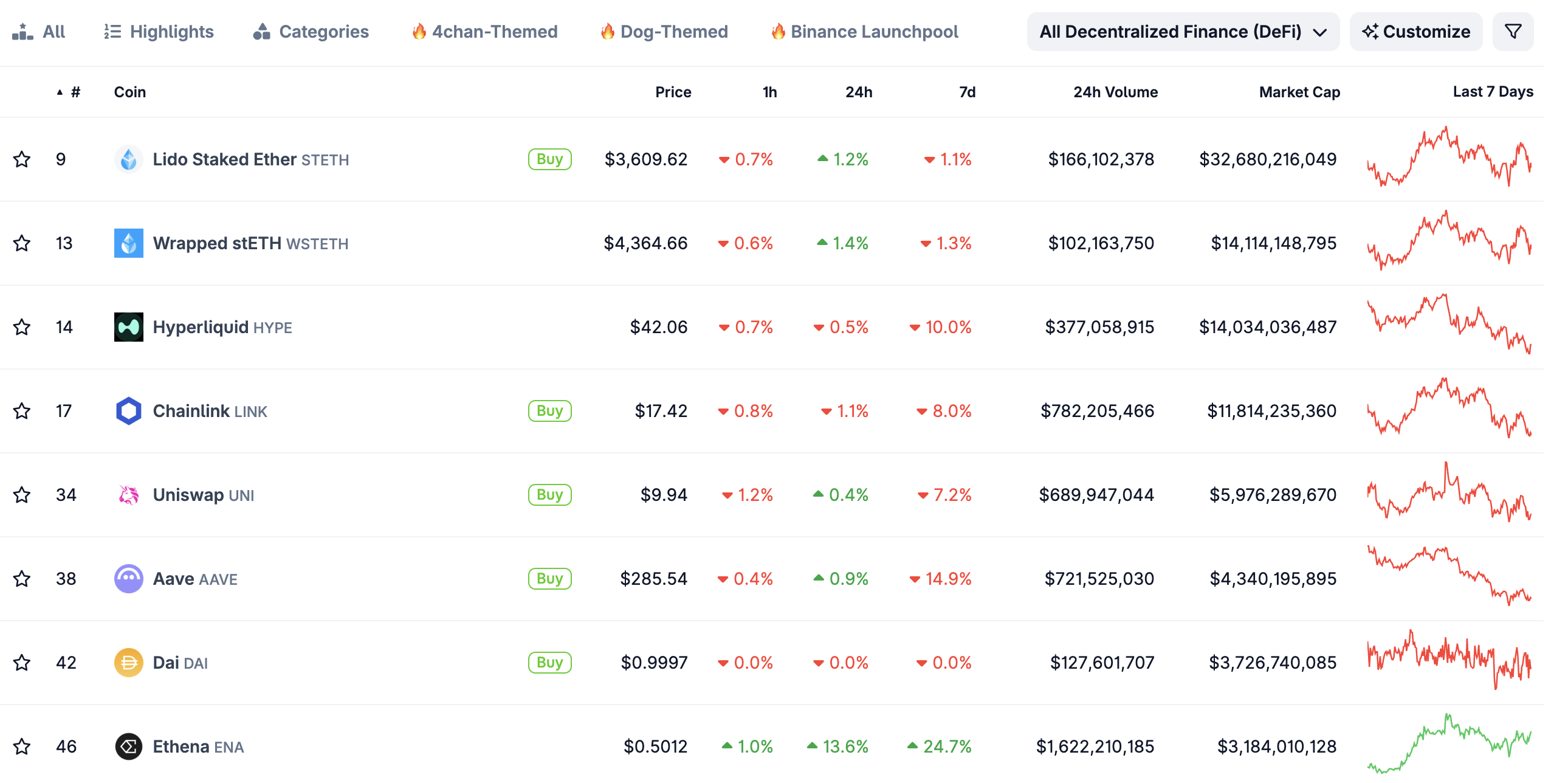Open the Aave AAVE coin link
This screenshot has width=1568, height=783.
(194, 578)
